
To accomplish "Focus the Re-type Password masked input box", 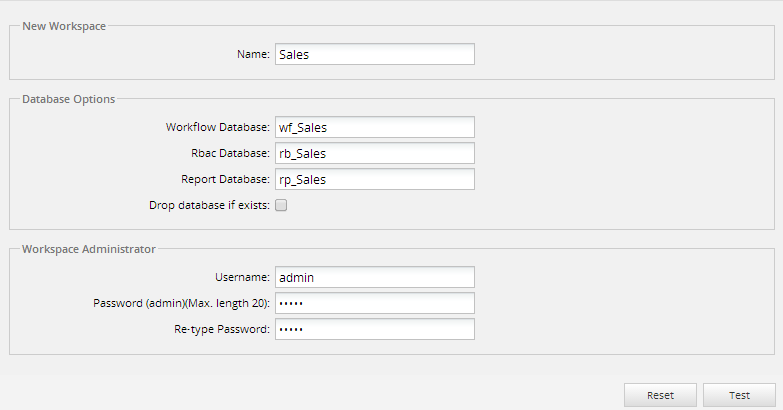I will coord(374,329).
